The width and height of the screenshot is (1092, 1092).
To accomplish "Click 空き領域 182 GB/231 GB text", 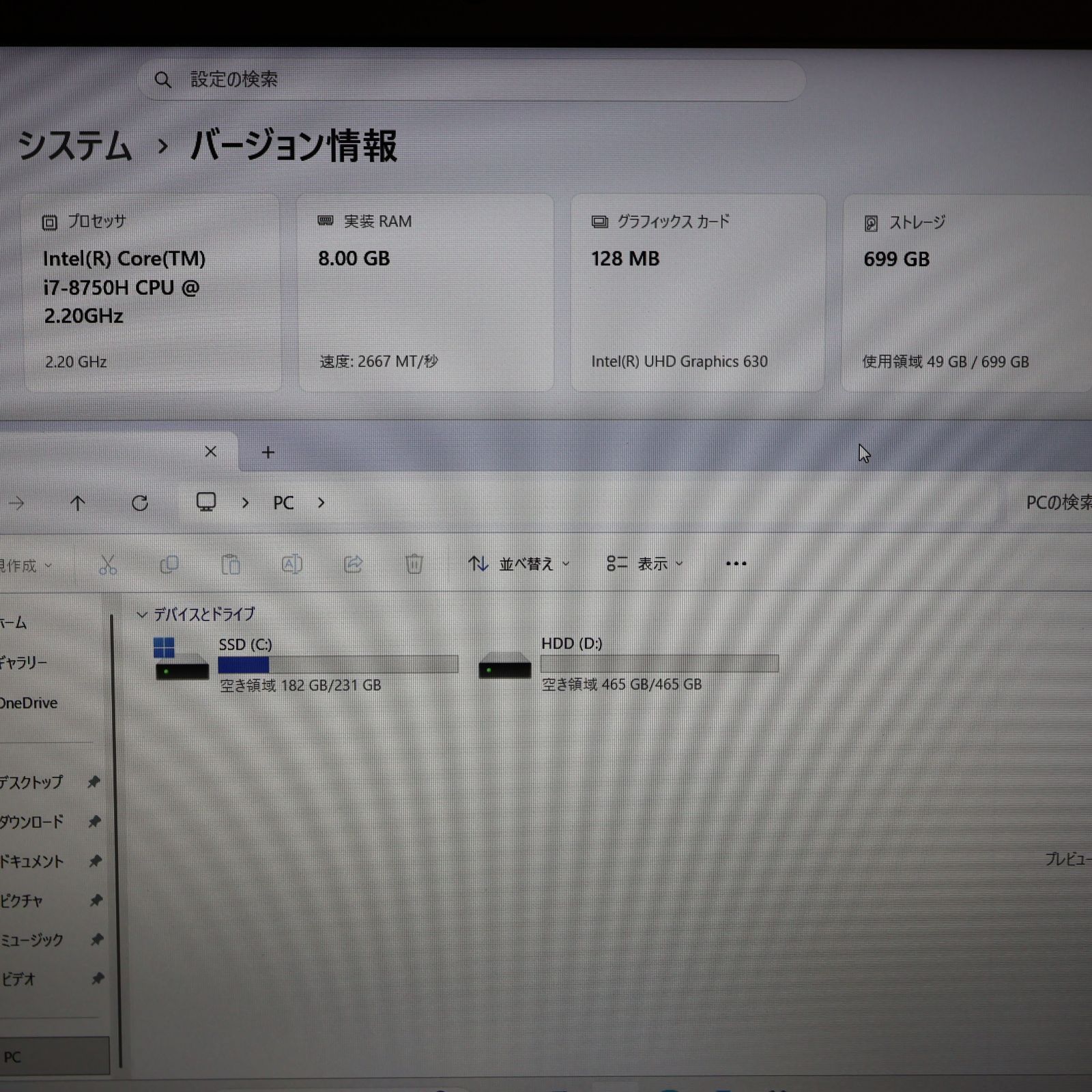I will click(x=300, y=685).
